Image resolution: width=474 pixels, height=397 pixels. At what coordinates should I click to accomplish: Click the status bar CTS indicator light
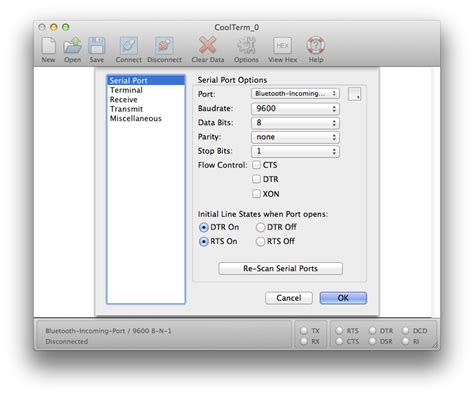tap(339, 341)
